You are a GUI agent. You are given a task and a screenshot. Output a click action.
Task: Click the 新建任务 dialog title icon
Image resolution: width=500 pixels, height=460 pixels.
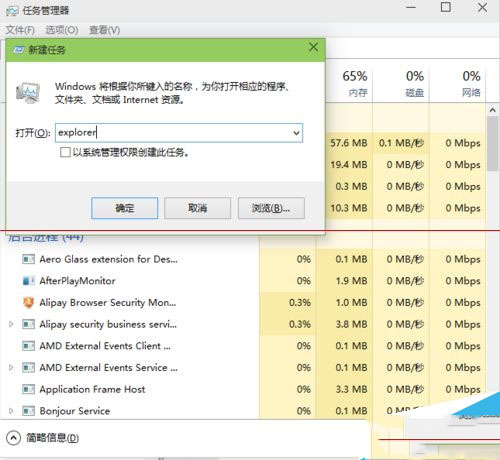[x=18, y=50]
